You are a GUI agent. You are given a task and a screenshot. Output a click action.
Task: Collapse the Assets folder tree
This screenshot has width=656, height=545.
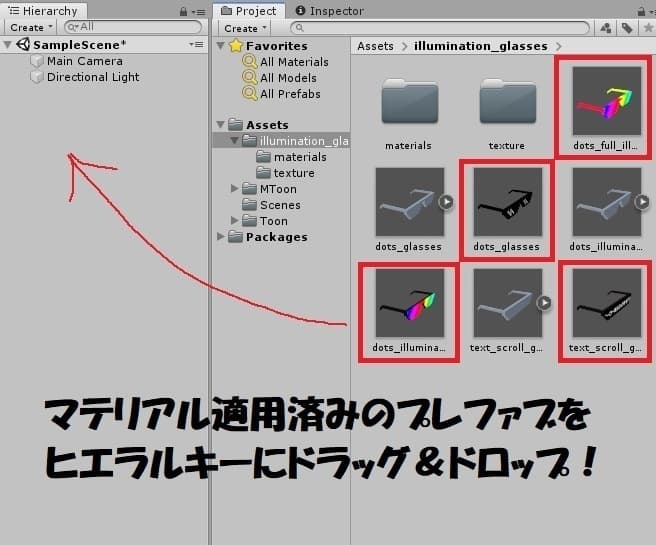pos(220,125)
